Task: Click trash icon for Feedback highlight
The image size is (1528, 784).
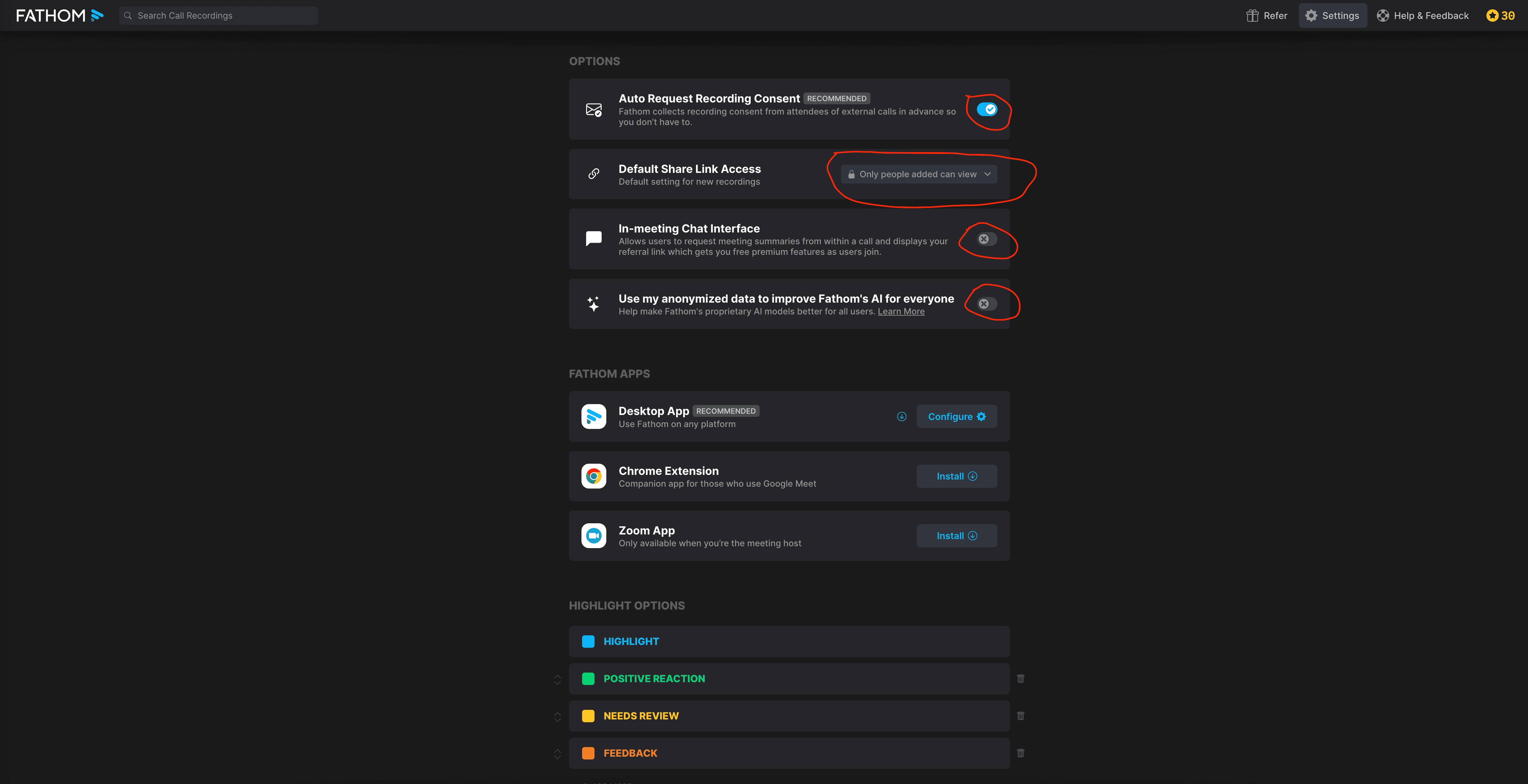Action: 1020,753
